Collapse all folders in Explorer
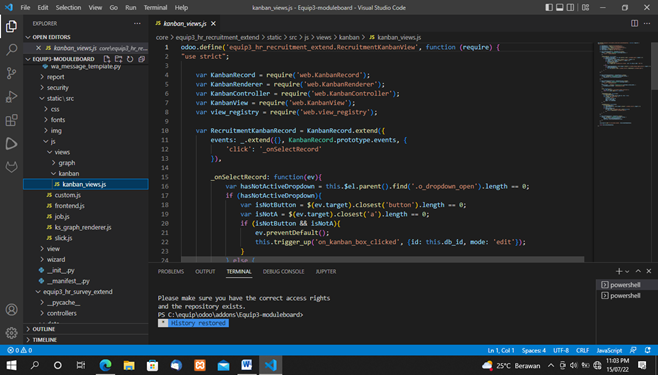 tap(141, 59)
